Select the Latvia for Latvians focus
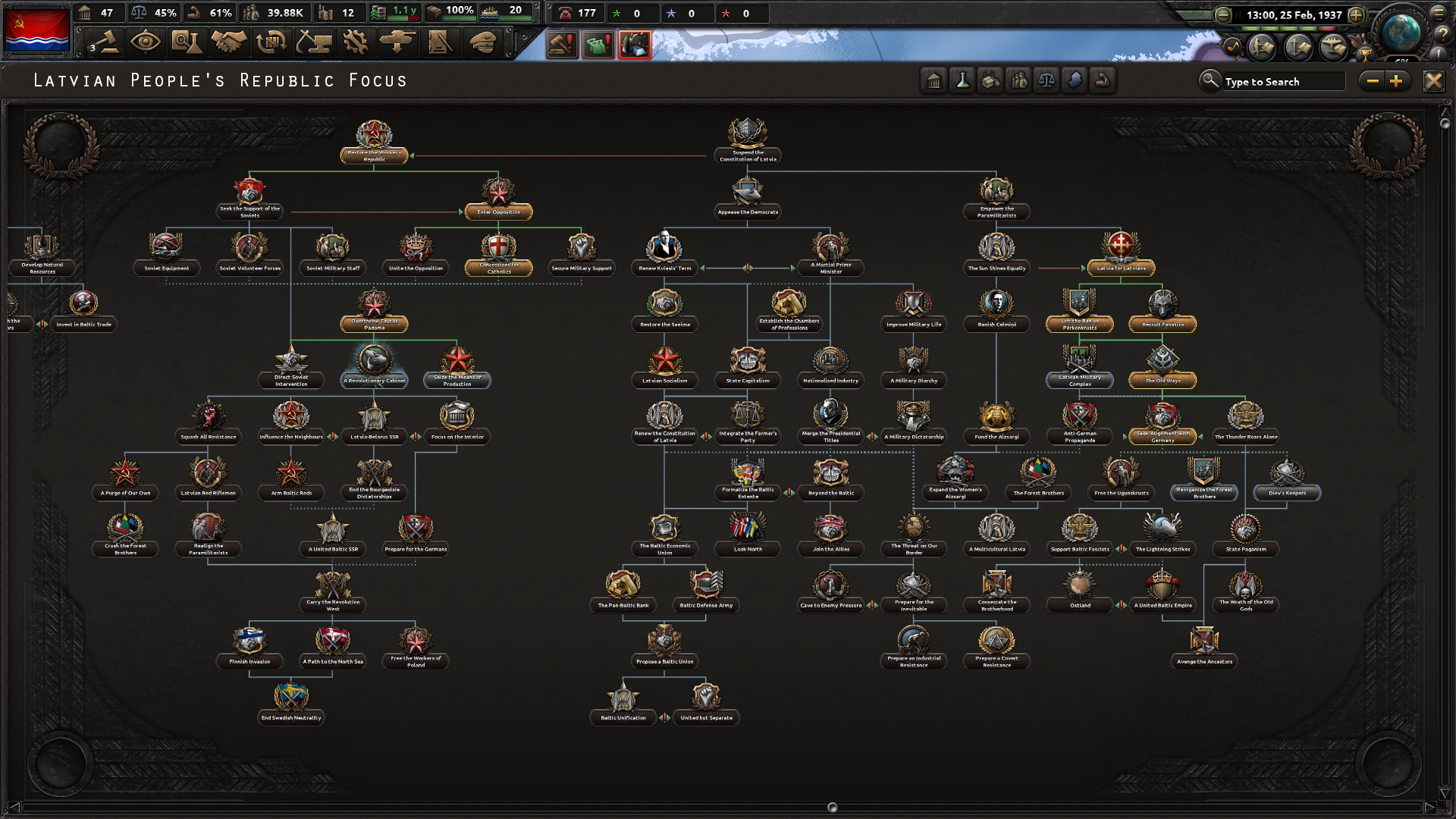Viewport: 1456px width, 819px height. click(1121, 253)
